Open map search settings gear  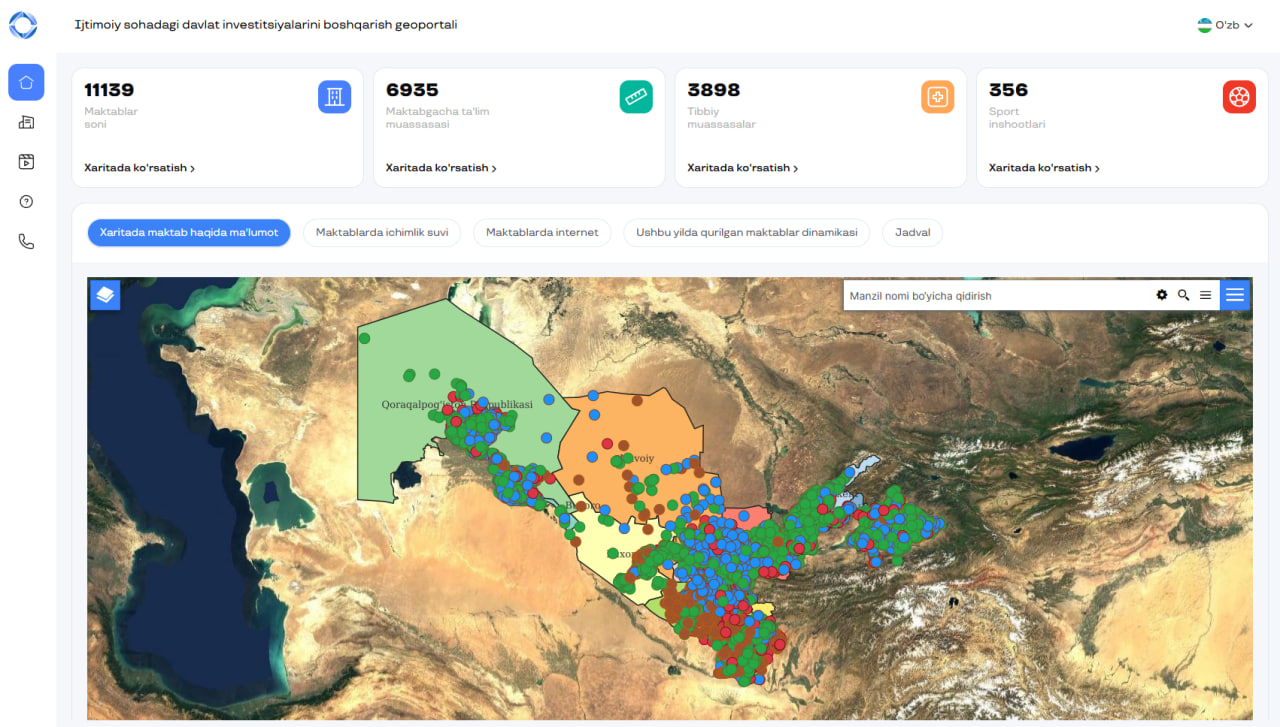click(x=1162, y=295)
